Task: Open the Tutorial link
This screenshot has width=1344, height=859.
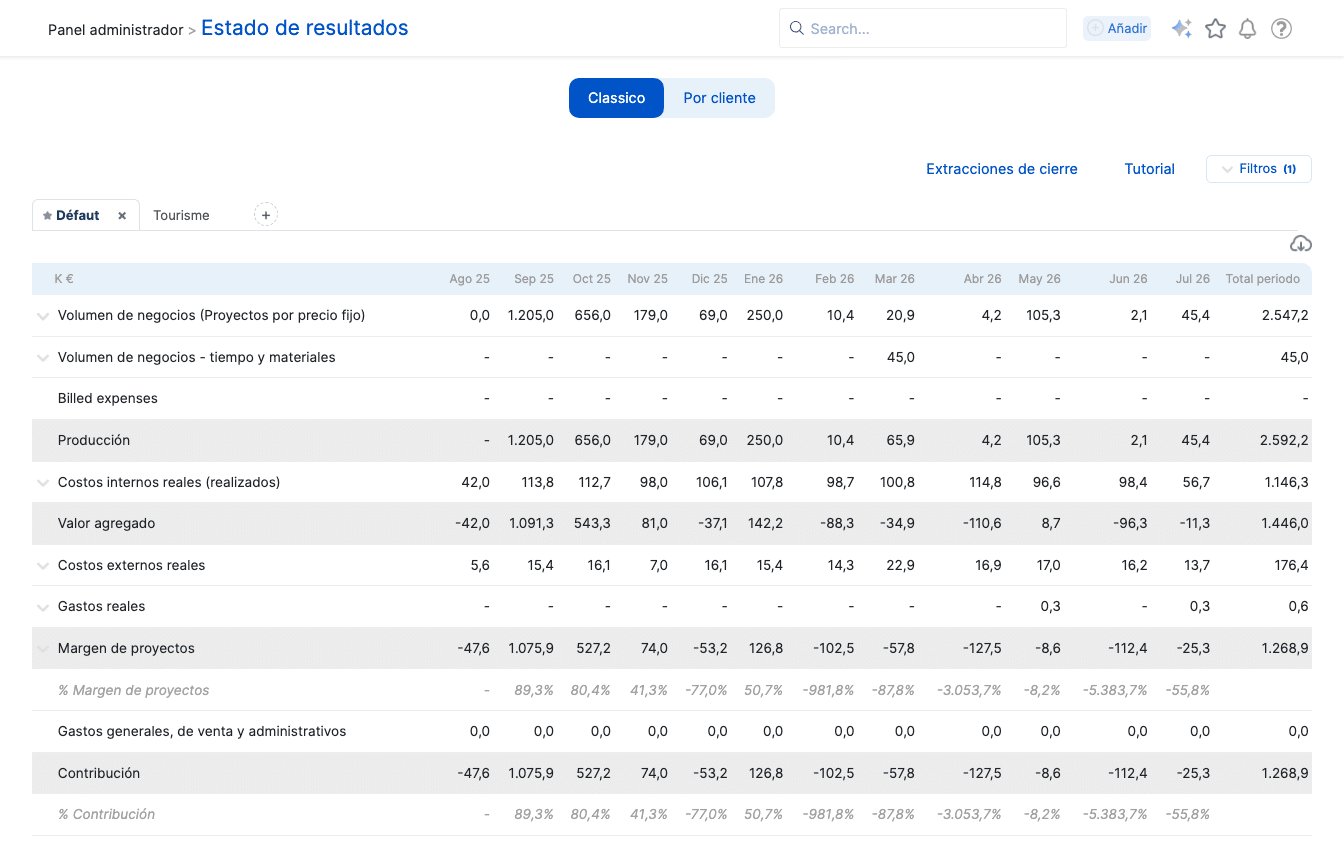Action: pyautogui.click(x=1149, y=169)
